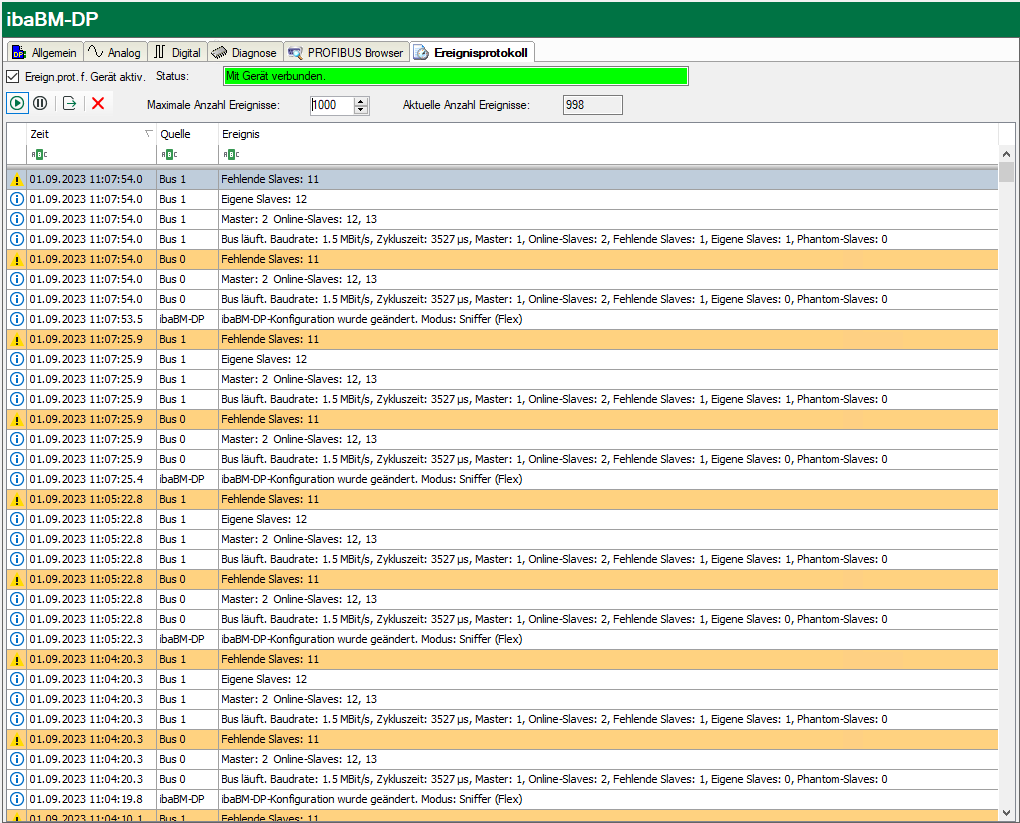Click the scrollbar down arrow of the event list

pos(1006,812)
